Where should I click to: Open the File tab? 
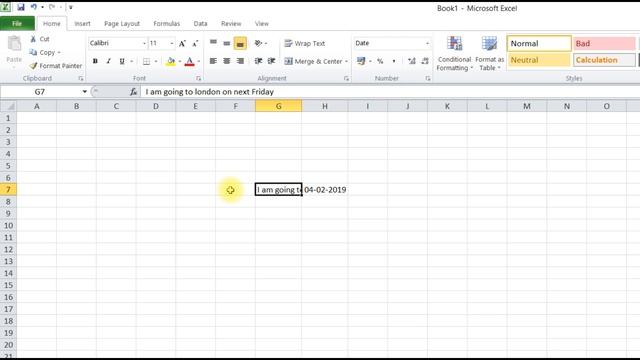tap(17, 24)
